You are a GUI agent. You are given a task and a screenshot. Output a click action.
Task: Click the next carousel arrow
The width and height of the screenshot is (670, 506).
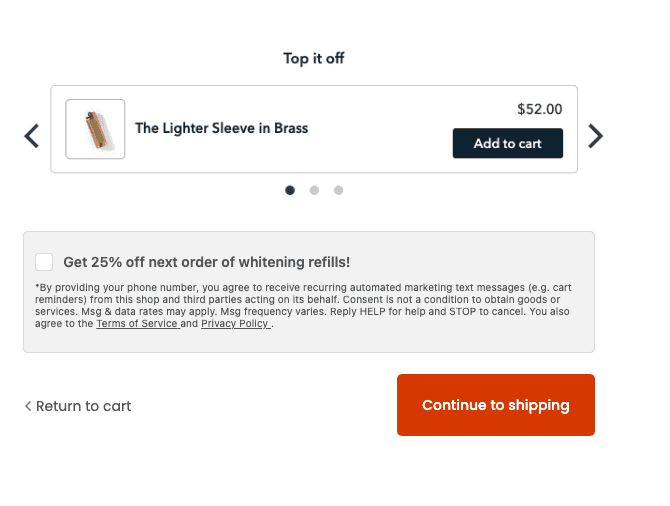coord(595,136)
